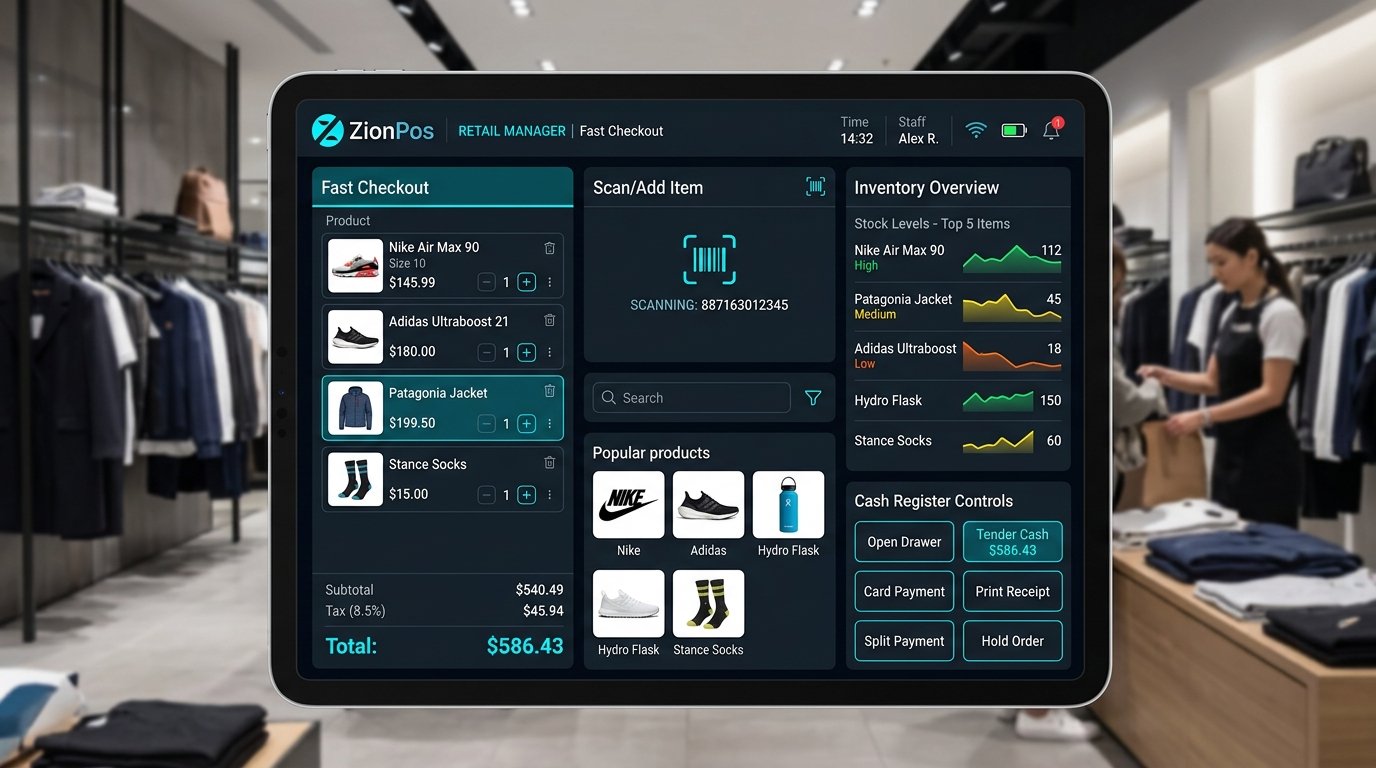The image size is (1376, 768).
Task: Check the Wi-Fi status icon
Action: pyautogui.click(x=976, y=130)
